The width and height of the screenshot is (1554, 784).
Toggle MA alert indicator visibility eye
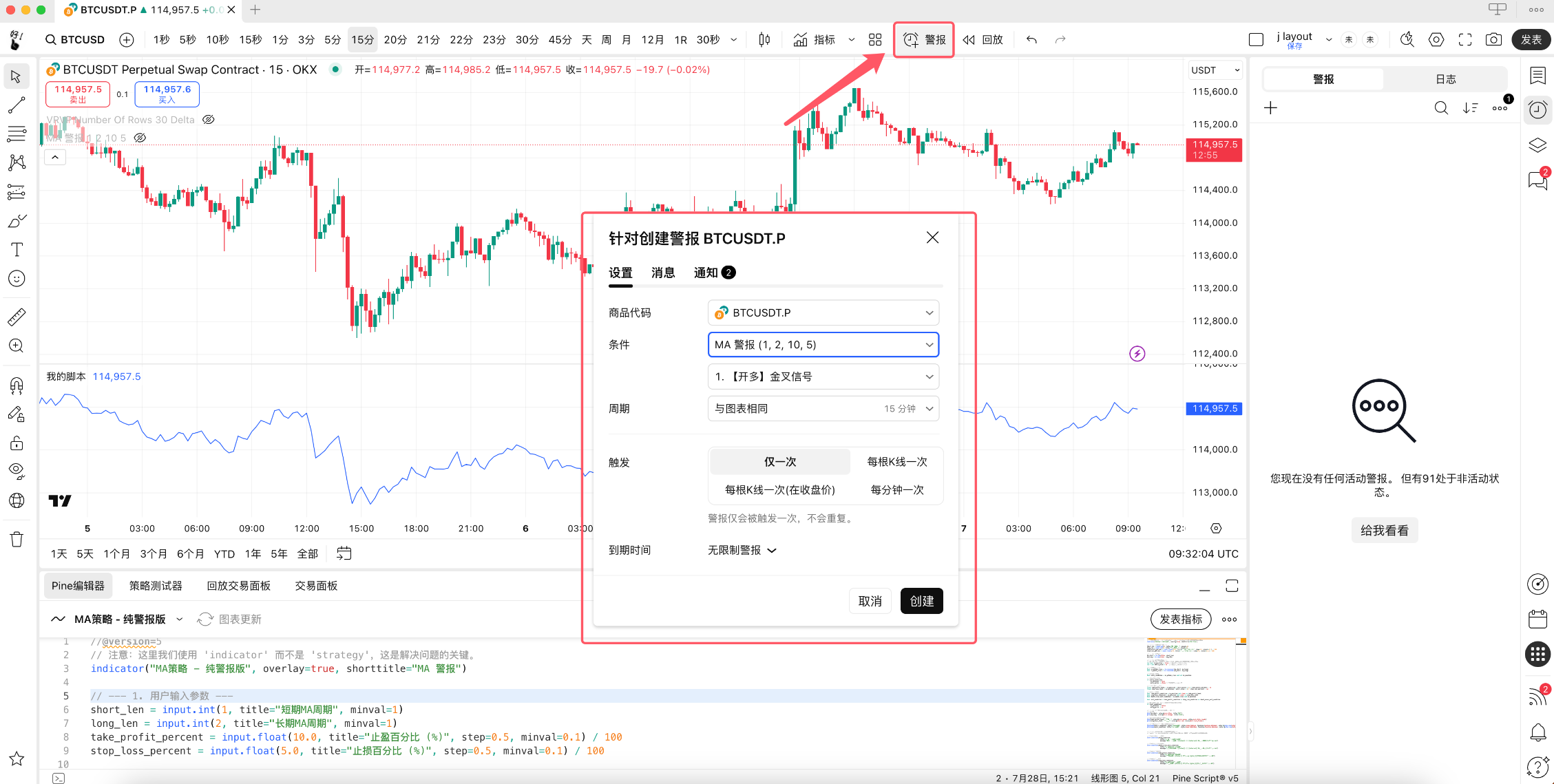tap(140, 138)
